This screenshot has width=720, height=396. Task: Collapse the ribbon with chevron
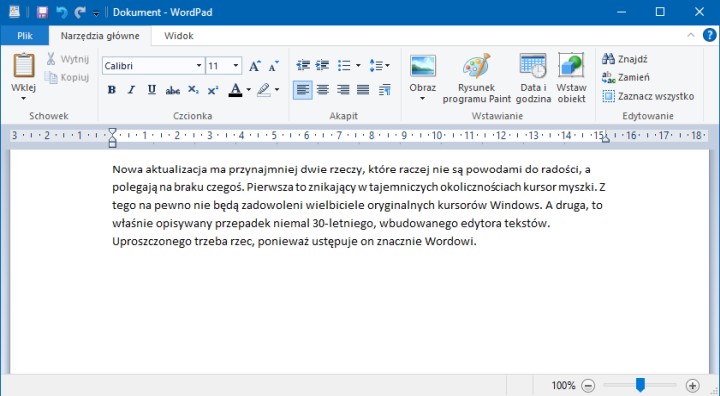pos(691,35)
